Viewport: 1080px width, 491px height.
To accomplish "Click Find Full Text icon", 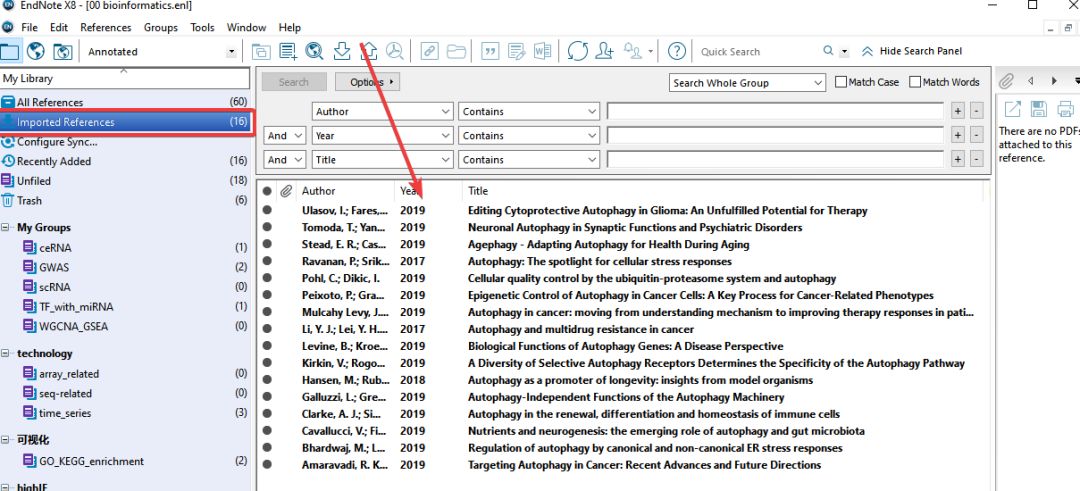I will 395,51.
